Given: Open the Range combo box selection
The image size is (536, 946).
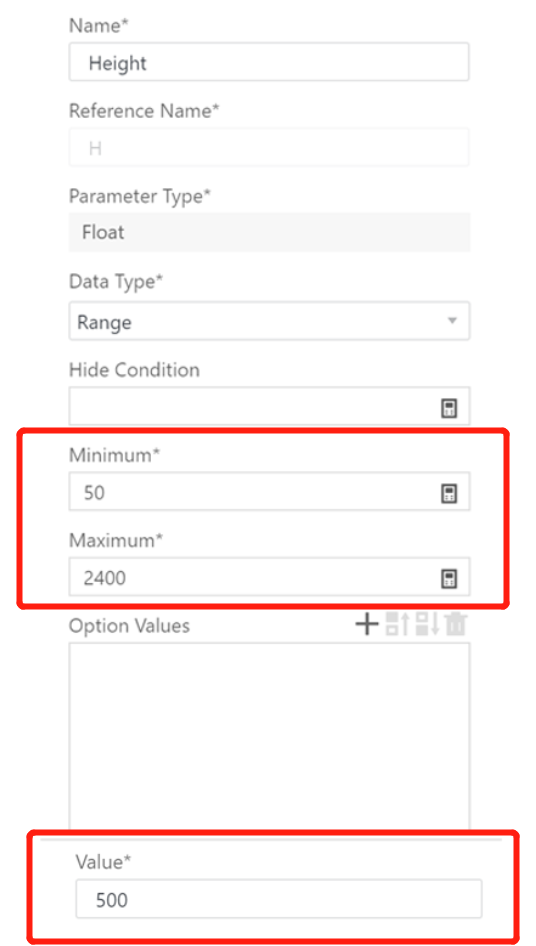Looking at the screenshot, I should (x=269, y=322).
